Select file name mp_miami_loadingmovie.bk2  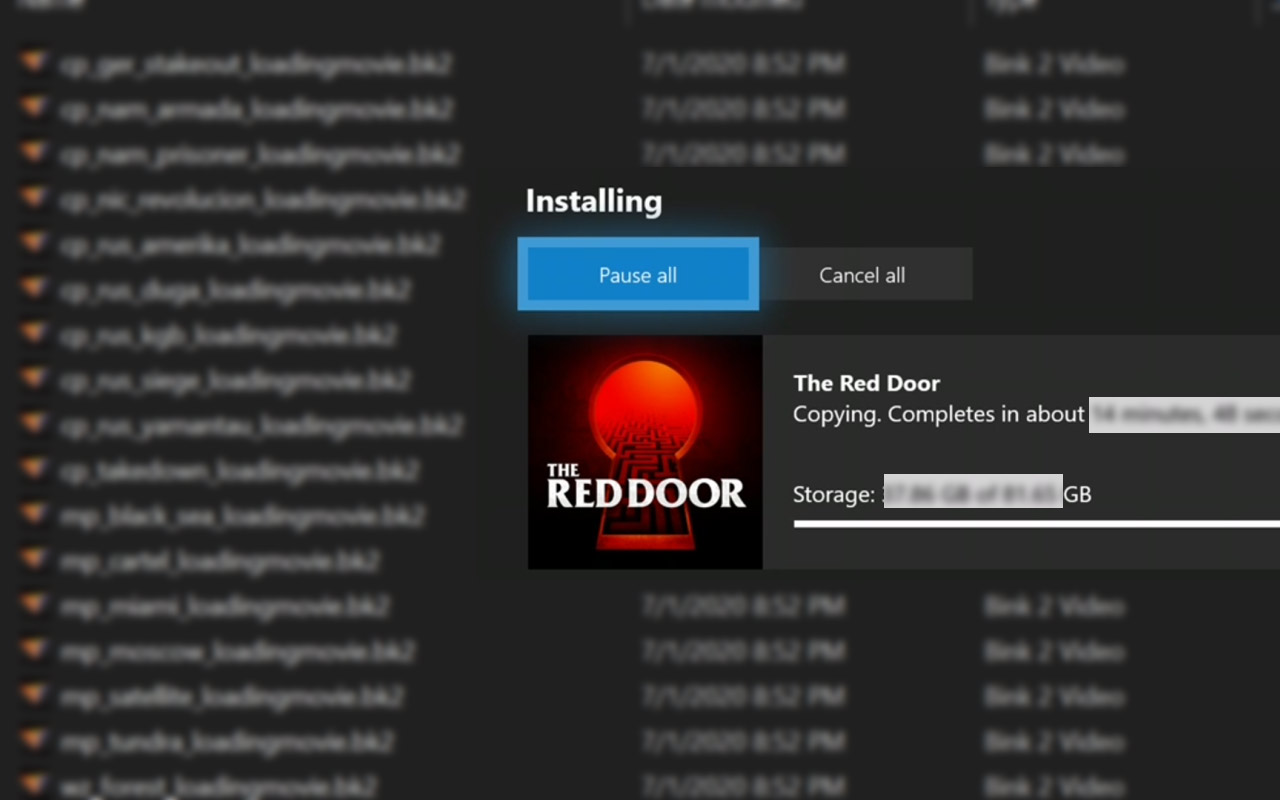tap(224, 606)
